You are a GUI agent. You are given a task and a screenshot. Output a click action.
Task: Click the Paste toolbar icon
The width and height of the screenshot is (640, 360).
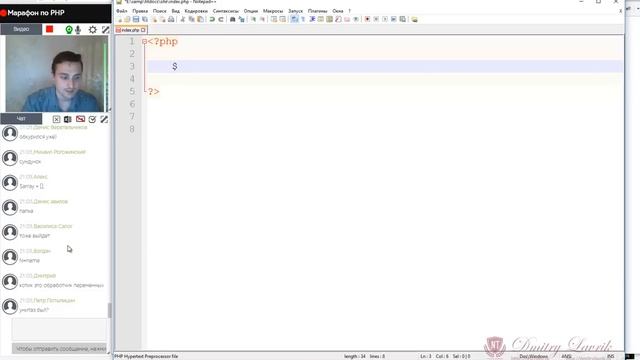[200, 19]
